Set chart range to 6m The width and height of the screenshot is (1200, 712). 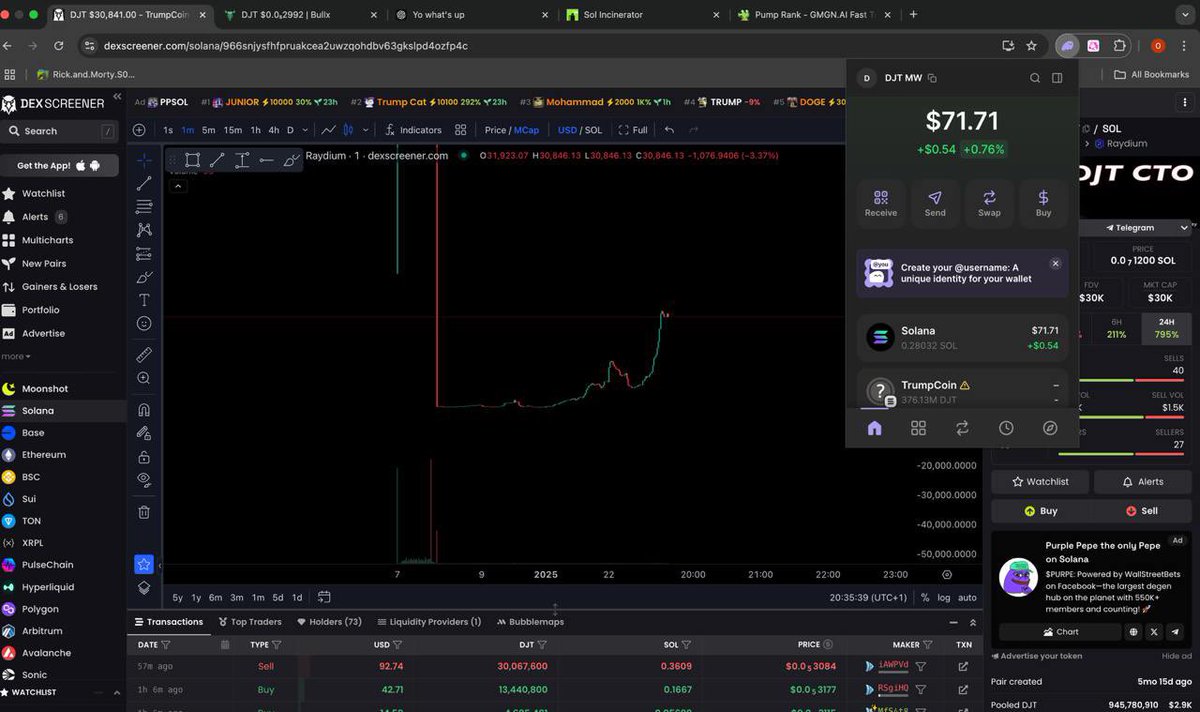point(215,598)
